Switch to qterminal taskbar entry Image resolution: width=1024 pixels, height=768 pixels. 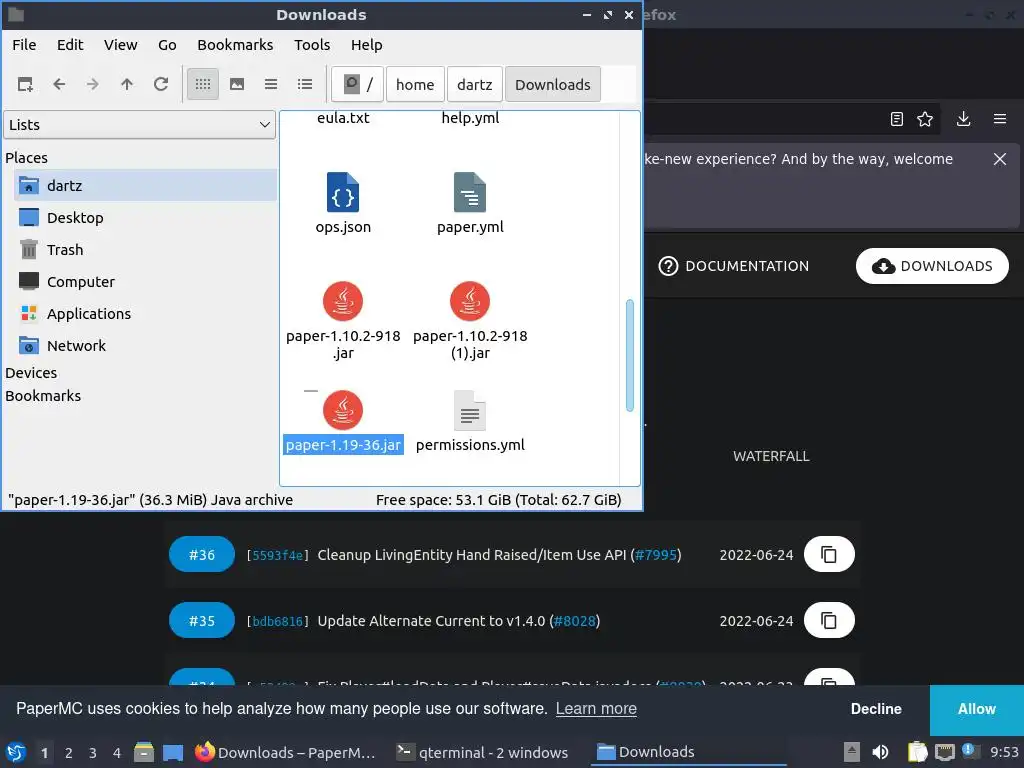pyautogui.click(x=483, y=752)
